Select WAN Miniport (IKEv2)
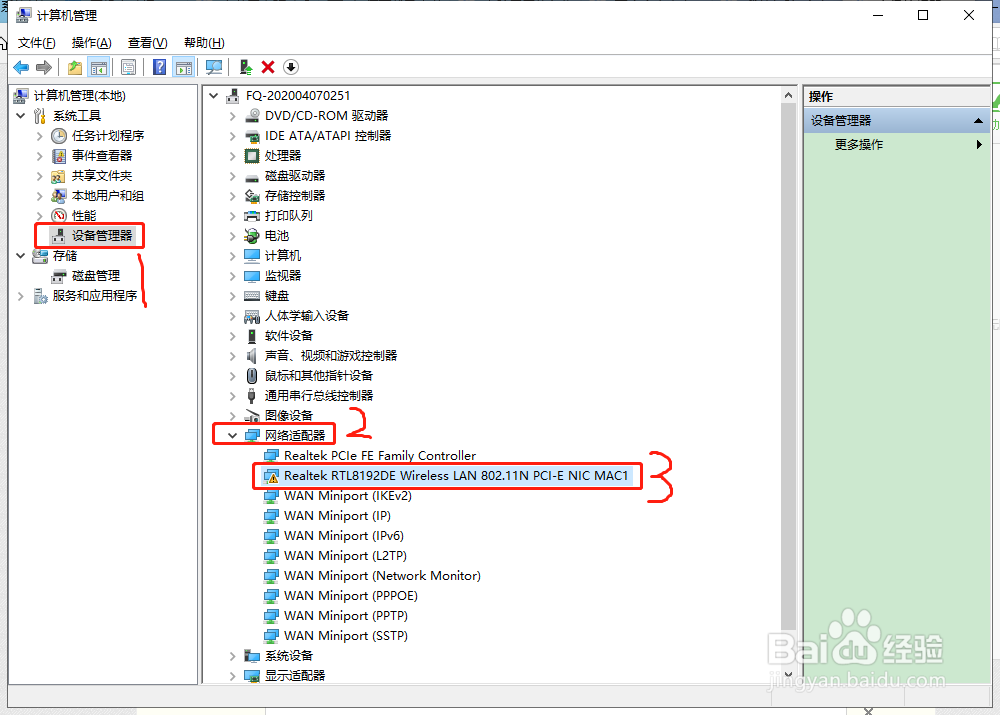 pos(348,496)
